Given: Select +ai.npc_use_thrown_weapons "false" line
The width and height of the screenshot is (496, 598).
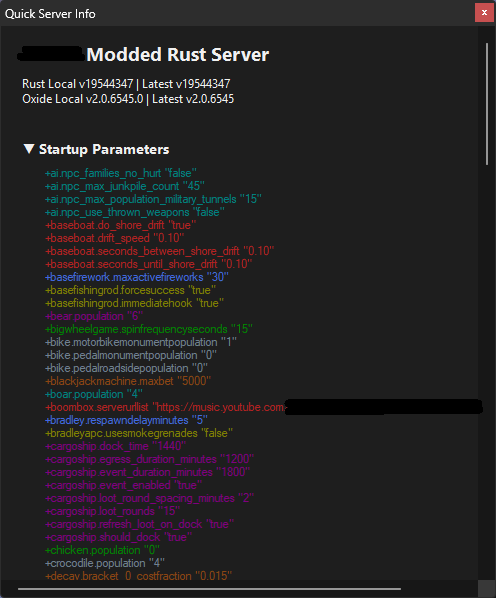Looking at the screenshot, I should pyautogui.click(x=135, y=212).
